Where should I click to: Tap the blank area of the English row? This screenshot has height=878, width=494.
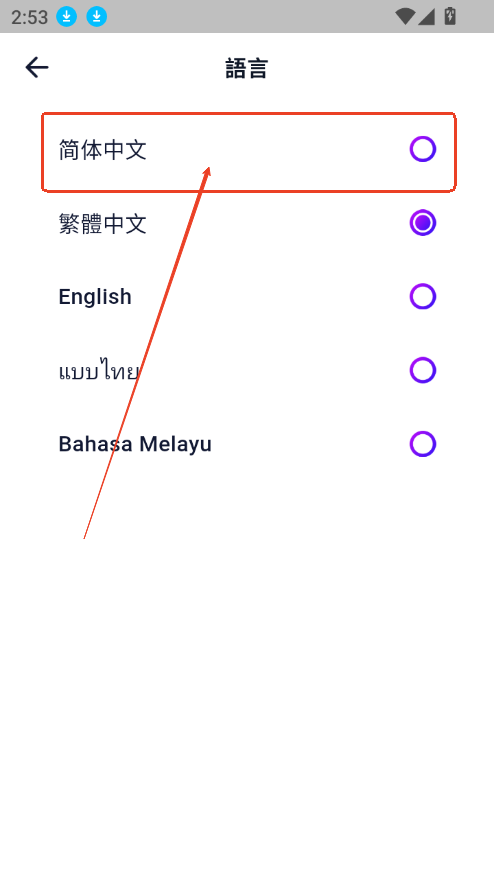(x=269, y=296)
